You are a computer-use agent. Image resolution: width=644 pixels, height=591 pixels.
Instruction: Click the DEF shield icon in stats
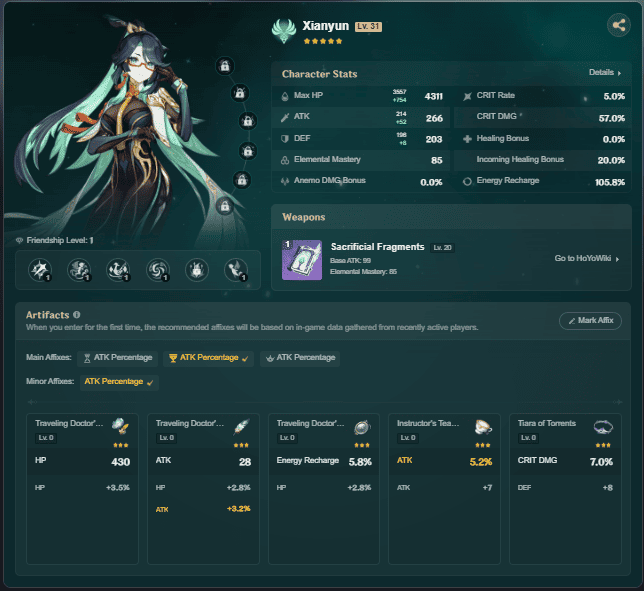[285, 138]
